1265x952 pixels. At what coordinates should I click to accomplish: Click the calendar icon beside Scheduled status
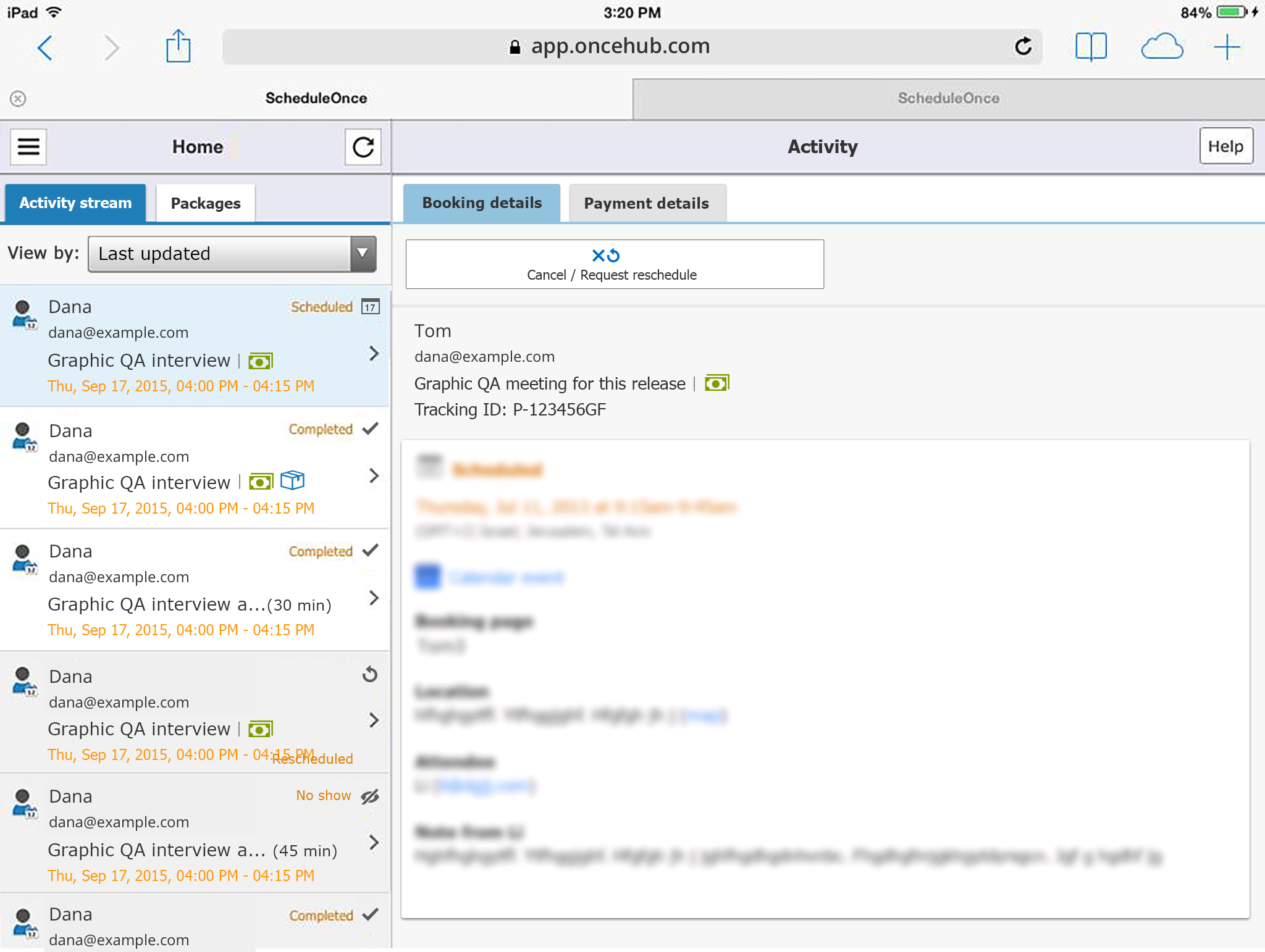(x=370, y=307)
